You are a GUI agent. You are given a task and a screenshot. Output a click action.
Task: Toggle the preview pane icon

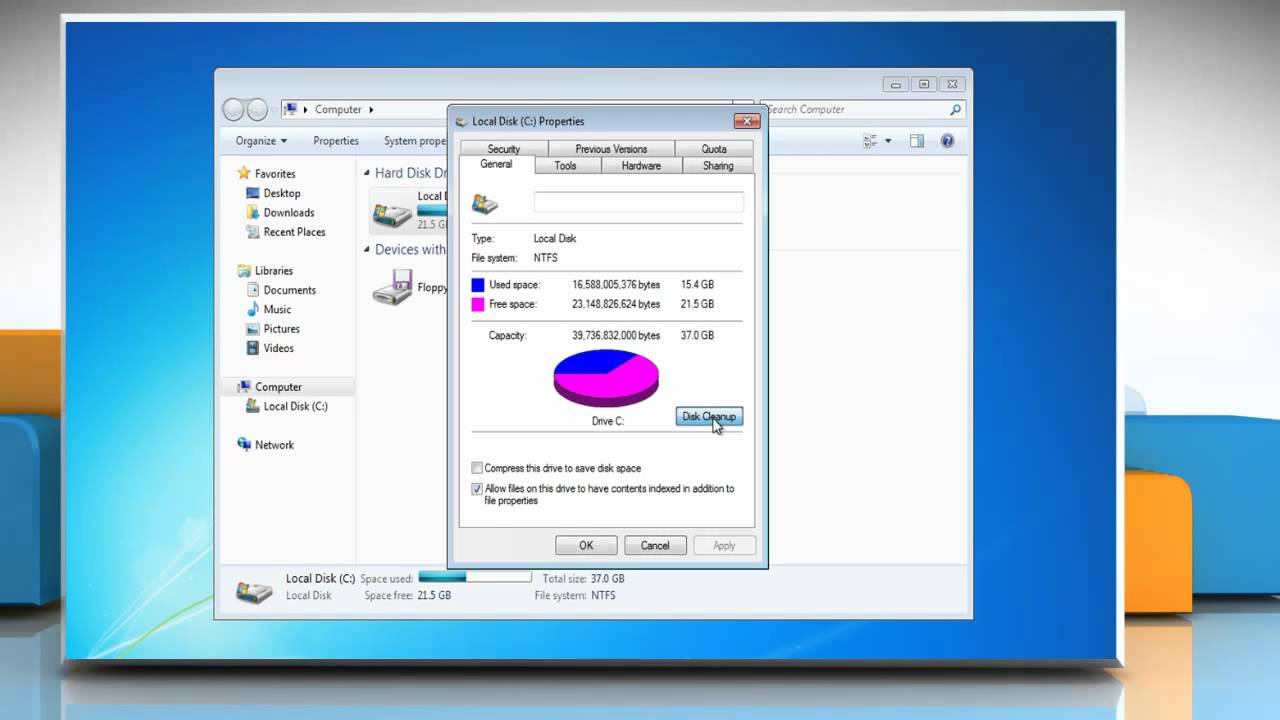917,141
